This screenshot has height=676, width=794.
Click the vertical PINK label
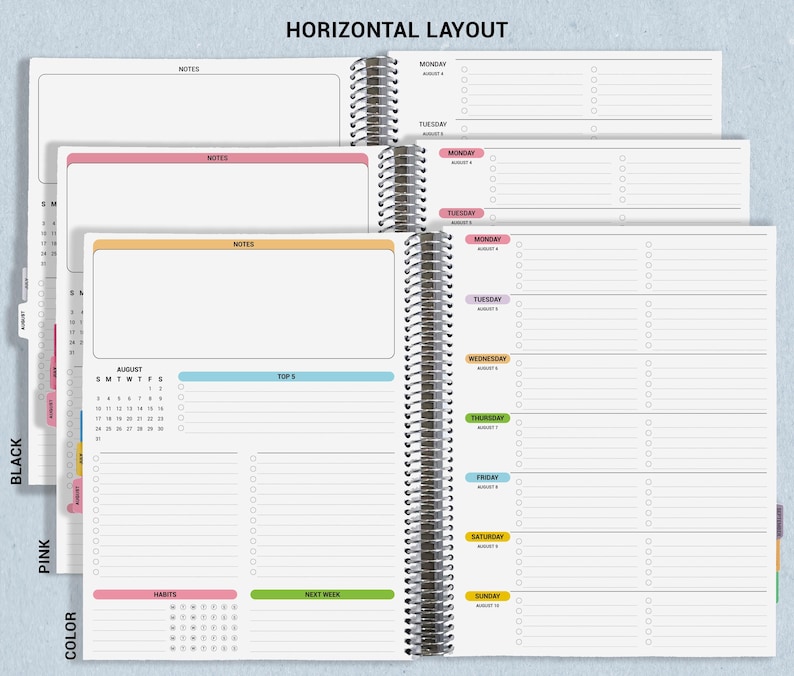pyautogui.click(x=45, y=556)
